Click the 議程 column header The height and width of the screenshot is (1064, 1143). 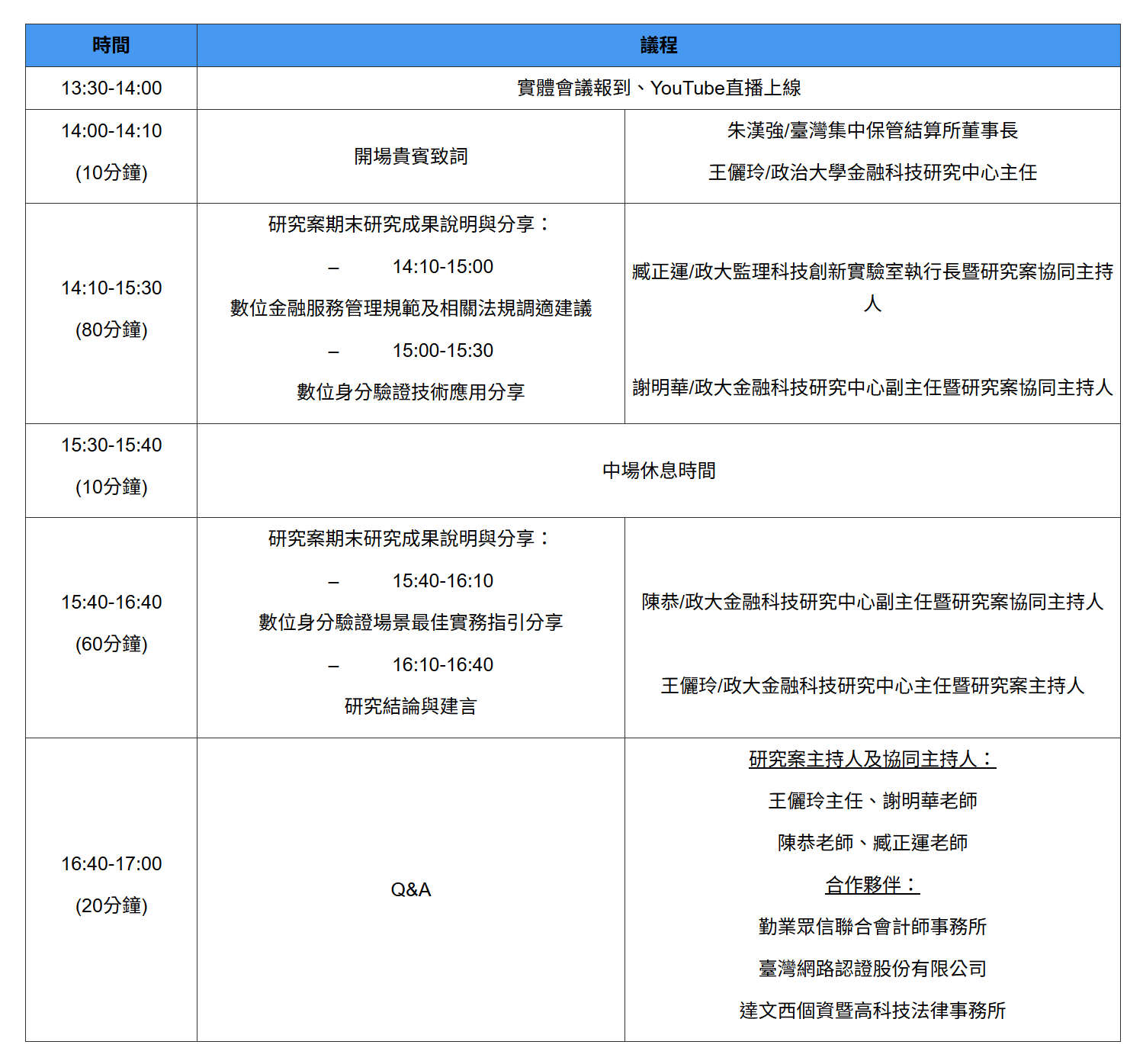point(658,46)
